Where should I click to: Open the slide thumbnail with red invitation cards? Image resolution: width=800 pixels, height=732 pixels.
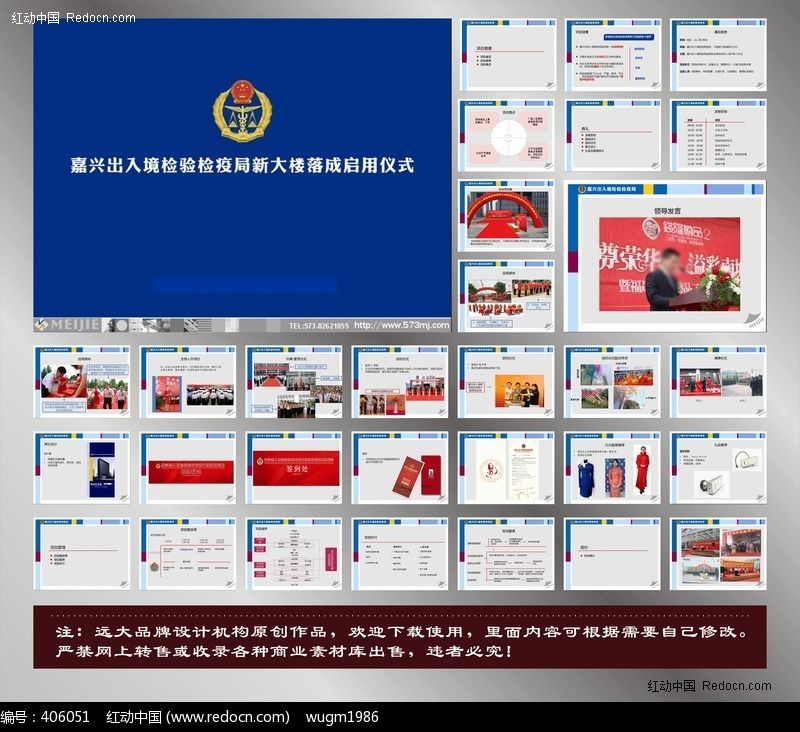(399, 468)
